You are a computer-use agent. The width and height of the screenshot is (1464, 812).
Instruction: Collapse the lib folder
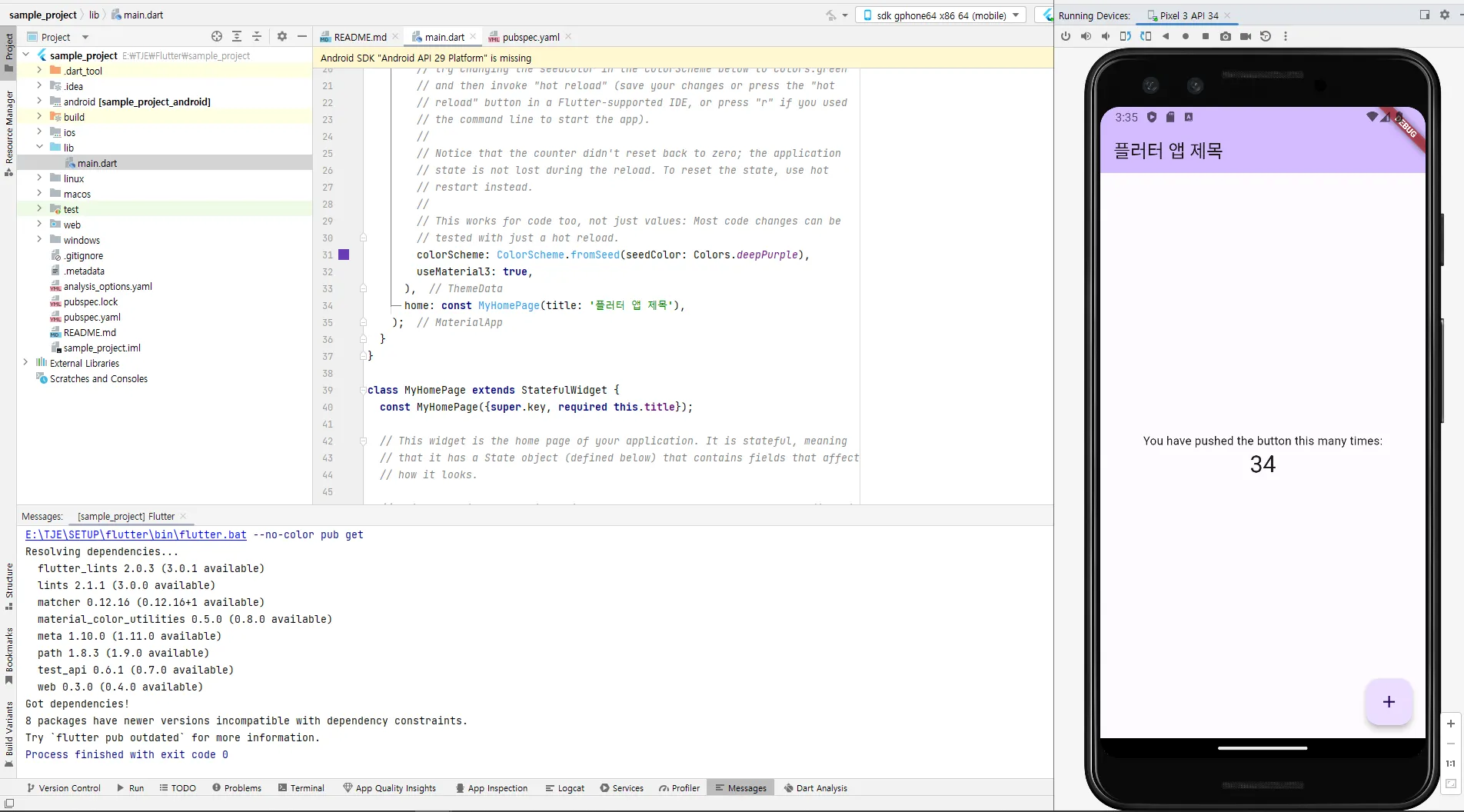(x=39, y=148)
